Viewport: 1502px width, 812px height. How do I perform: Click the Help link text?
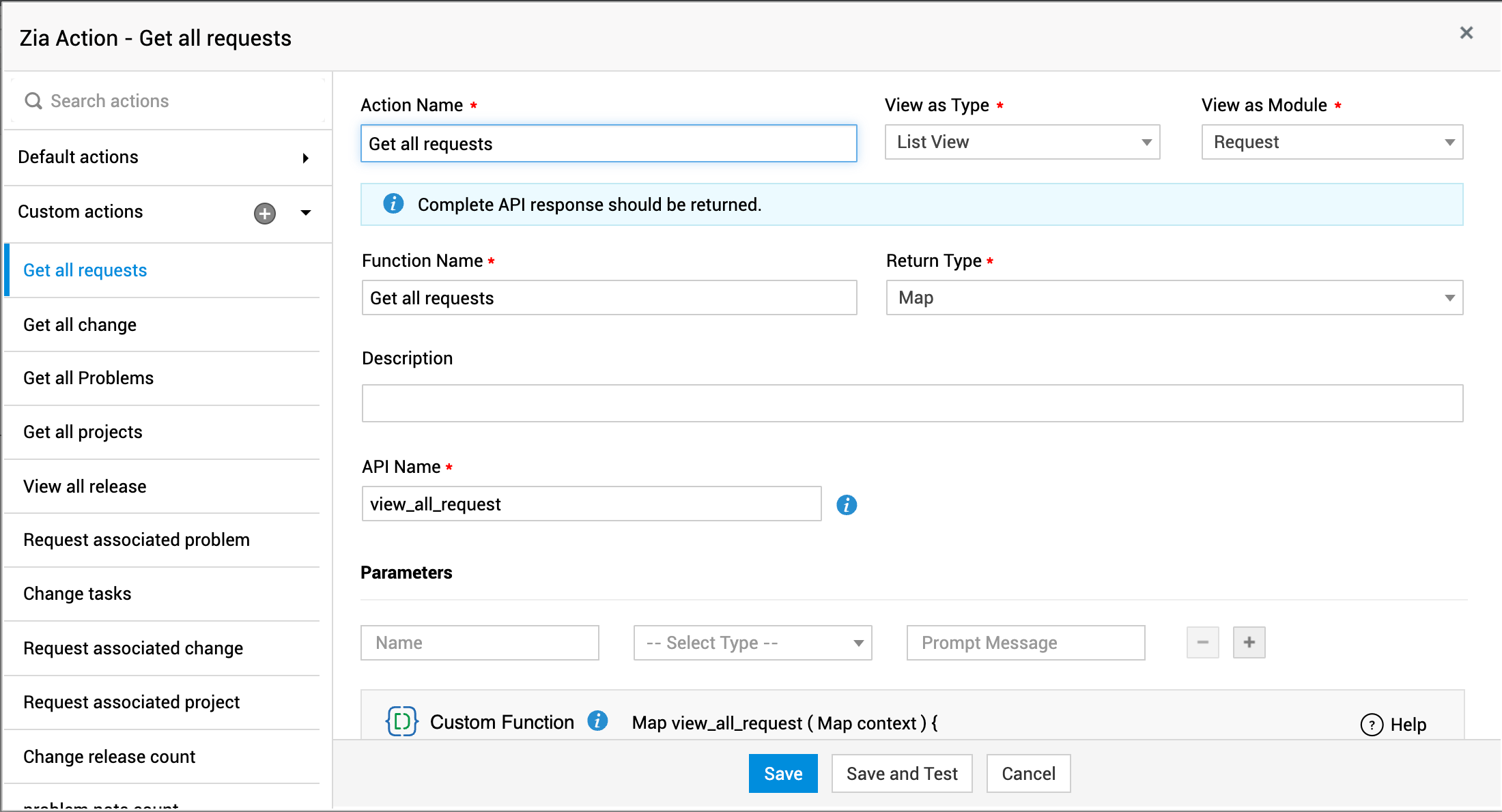(1408, 725)
